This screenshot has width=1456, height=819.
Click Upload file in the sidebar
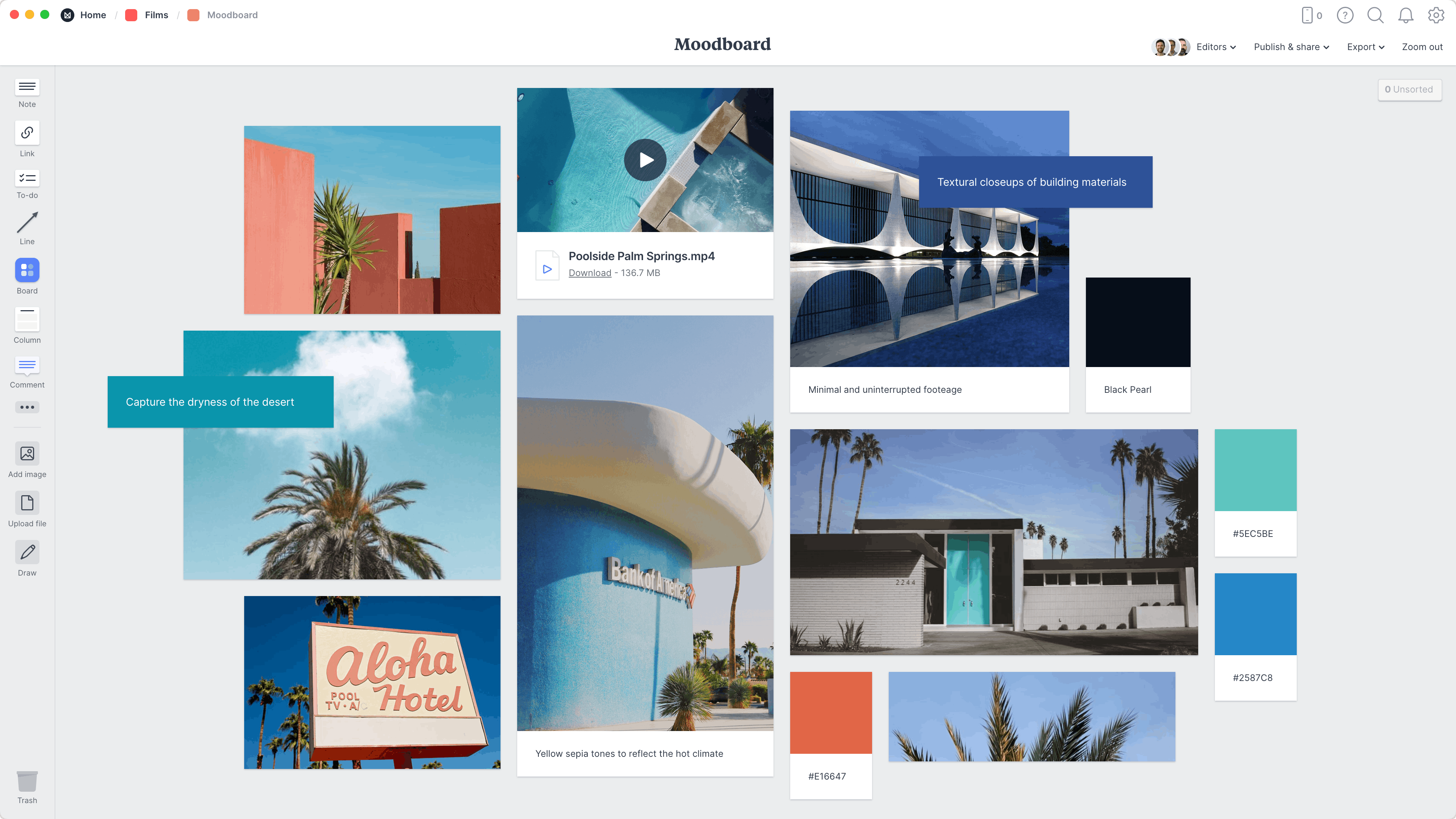point(27,510)
